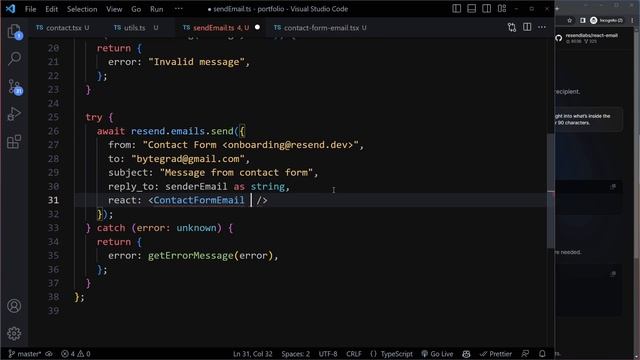Screen dimensions: 640x360
Task: Click the VS Code logo icon
Action: (11, 9)
